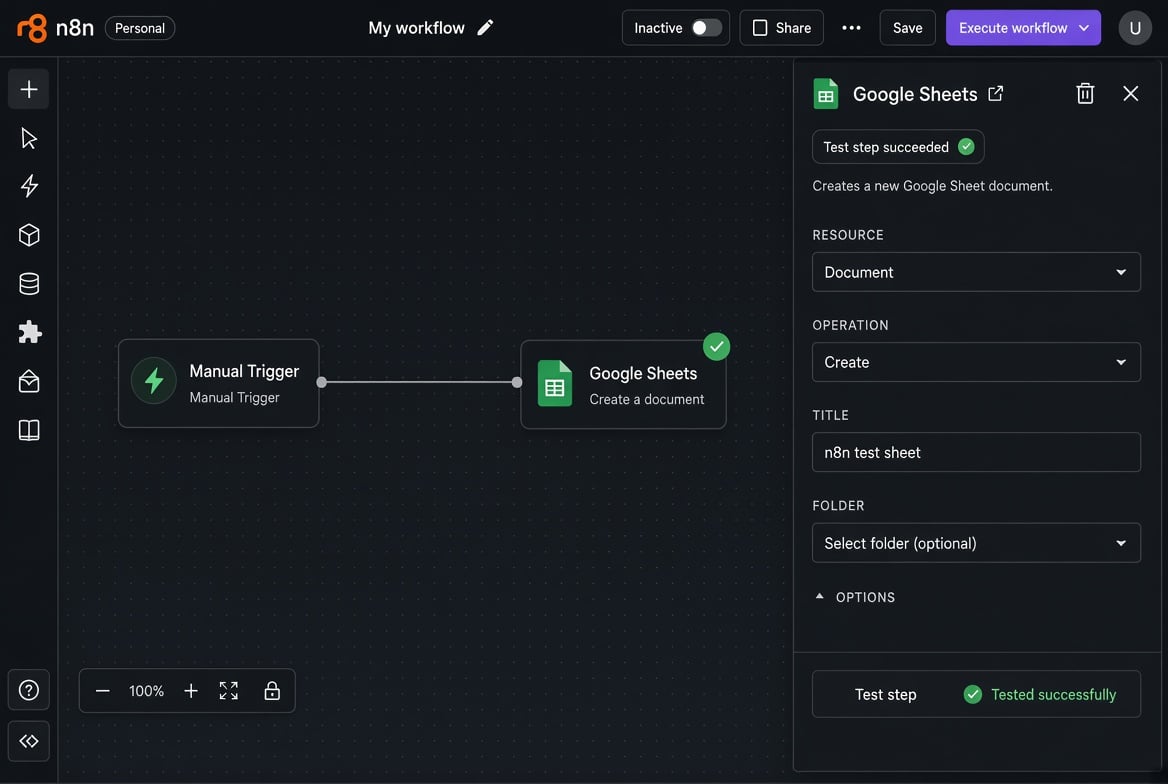Screen dimensions: 1168x784
Task: Rename workflow with the pencil icon
Action: click(x=485, y=28)
